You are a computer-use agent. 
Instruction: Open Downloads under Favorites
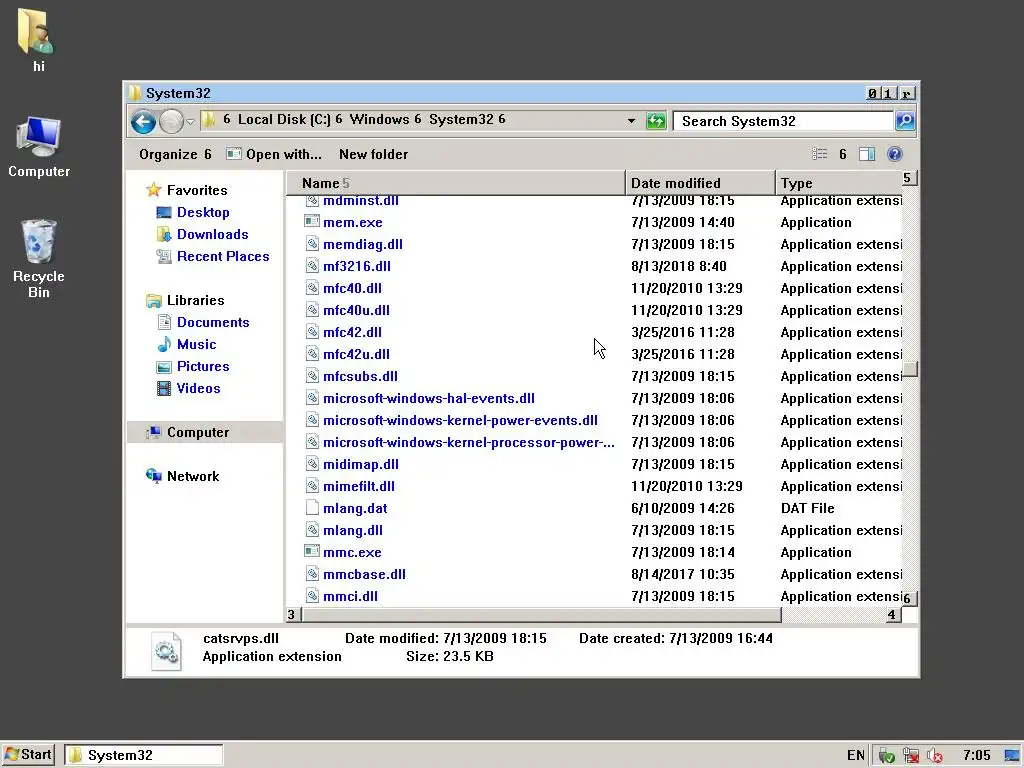[x=202, y=234]
